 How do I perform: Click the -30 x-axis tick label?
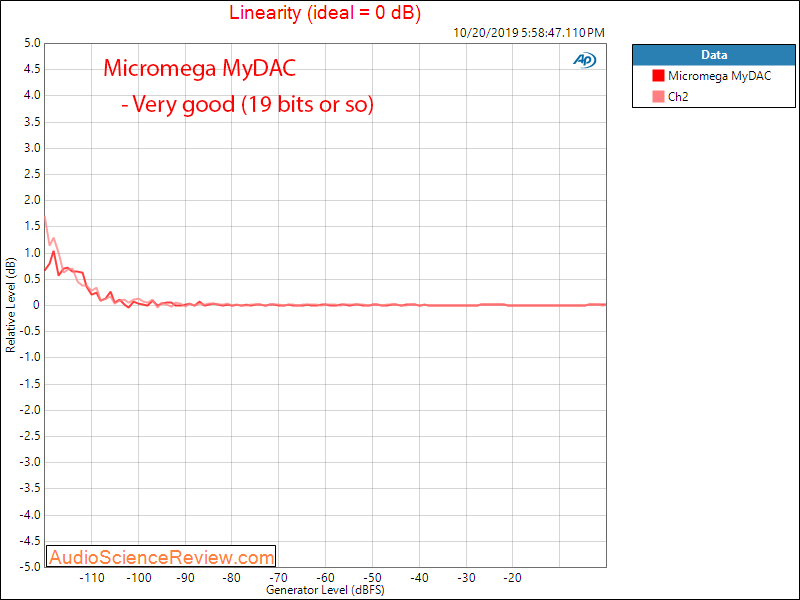point(466,578)
